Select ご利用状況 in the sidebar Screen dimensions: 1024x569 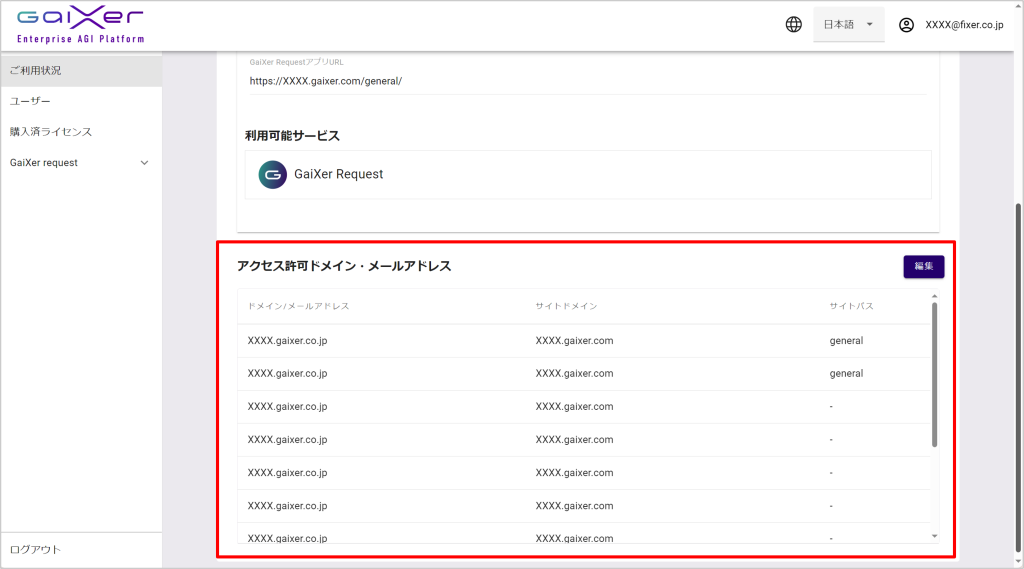(x=36, y=71)
